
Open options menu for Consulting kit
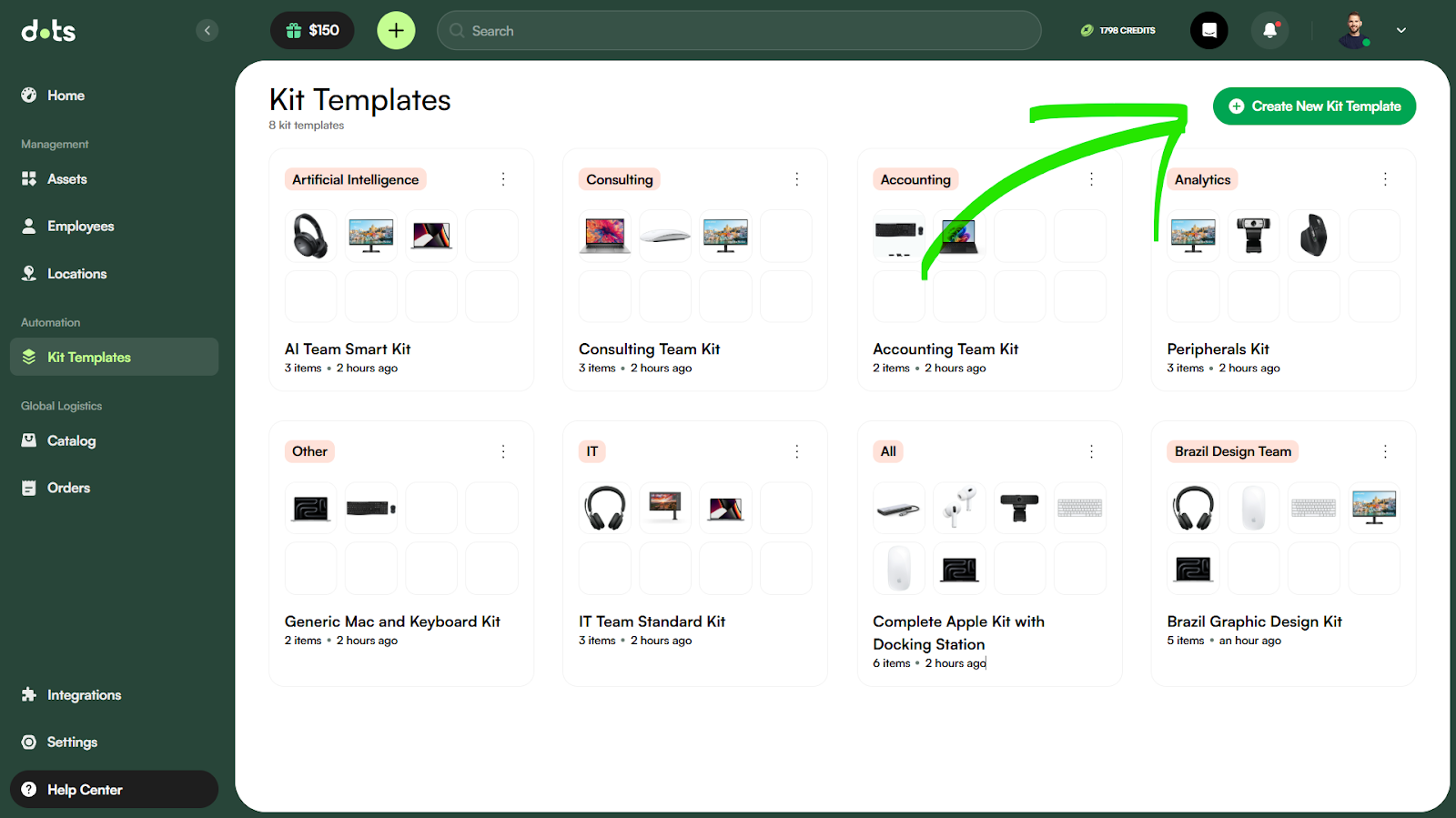pyautogui.click(x=797, y=179)
